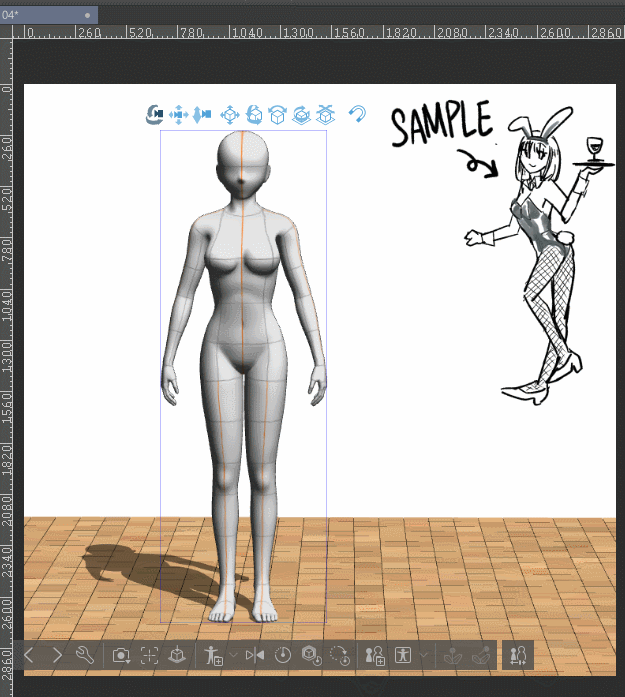
Task: Reset the figure pose clock icon
Action: [x=283, y=655]
